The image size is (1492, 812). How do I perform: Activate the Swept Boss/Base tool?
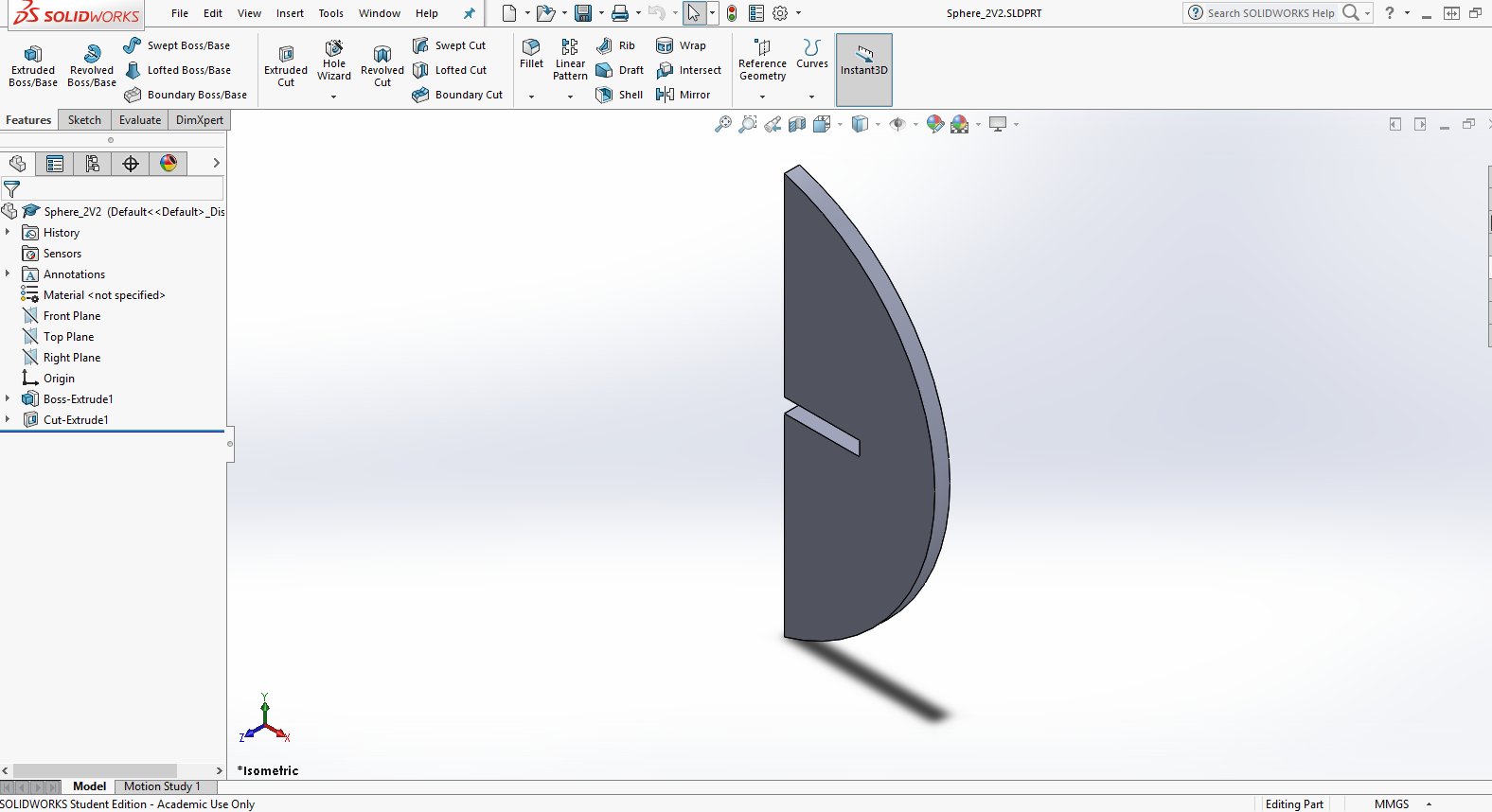pyautogui.click(x=177, y=45)
